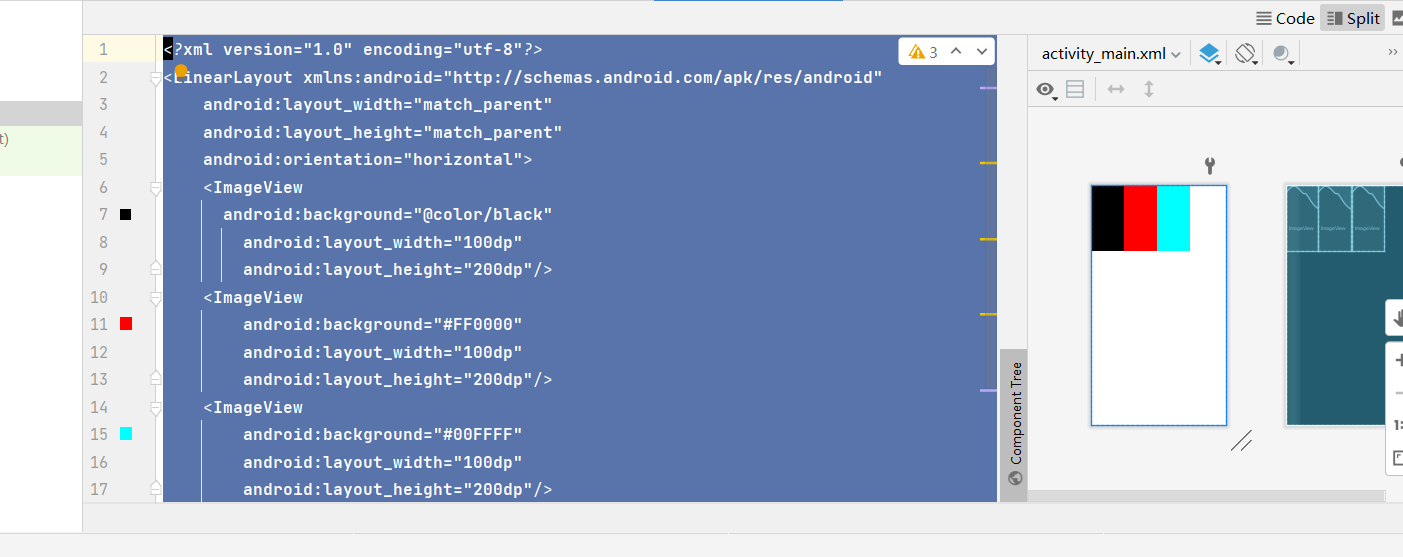Viewport: 1403px width, 557px height.
Task: Toggle view options eye icon
Action: tap(1046, 89)
